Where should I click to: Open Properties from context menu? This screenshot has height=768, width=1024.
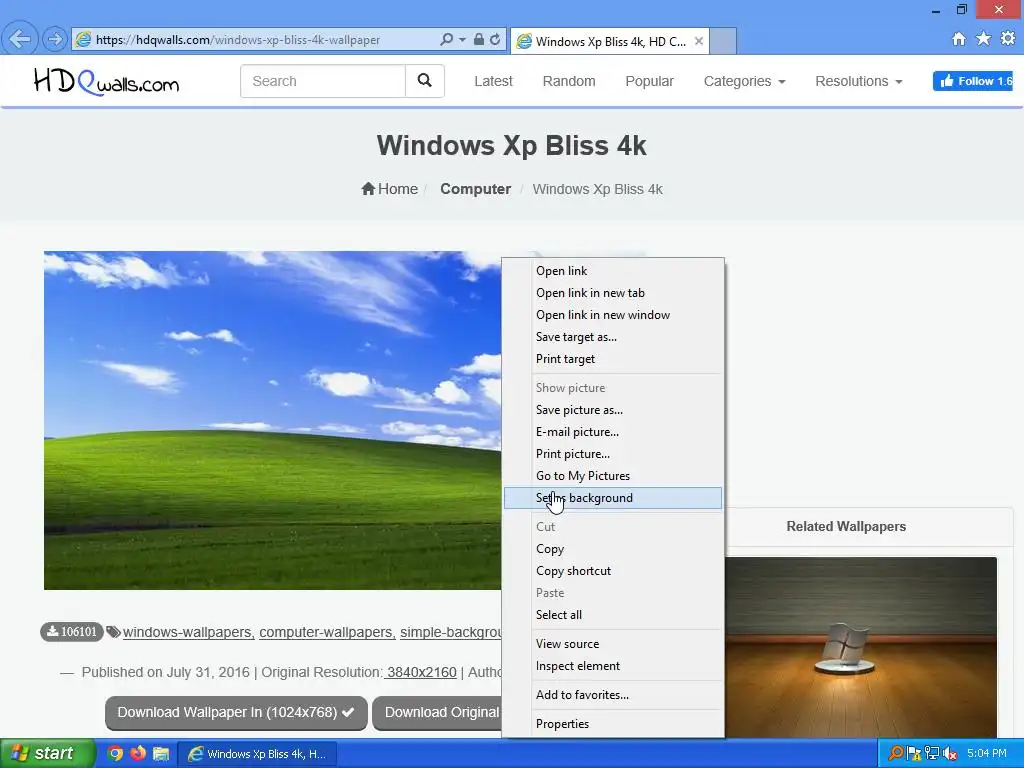pyautogui.click(x=613, y=724)
